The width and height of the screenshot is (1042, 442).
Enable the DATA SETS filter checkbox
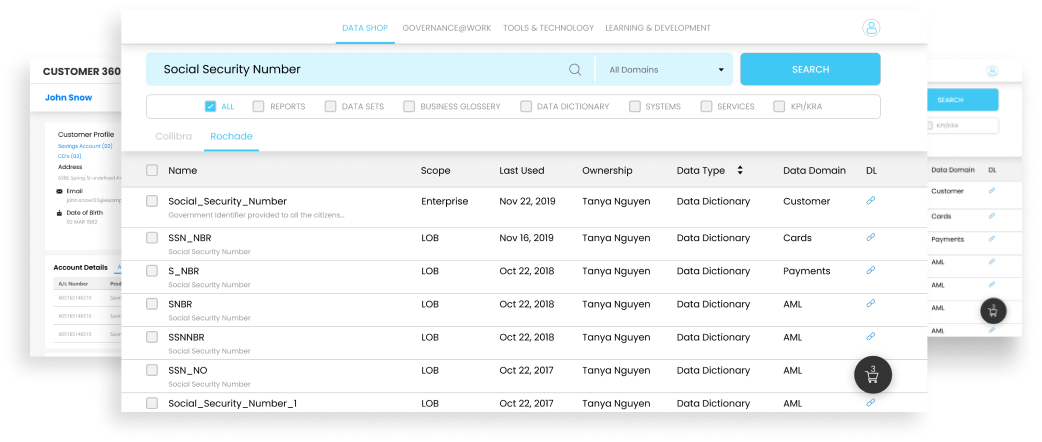(330, 106)
